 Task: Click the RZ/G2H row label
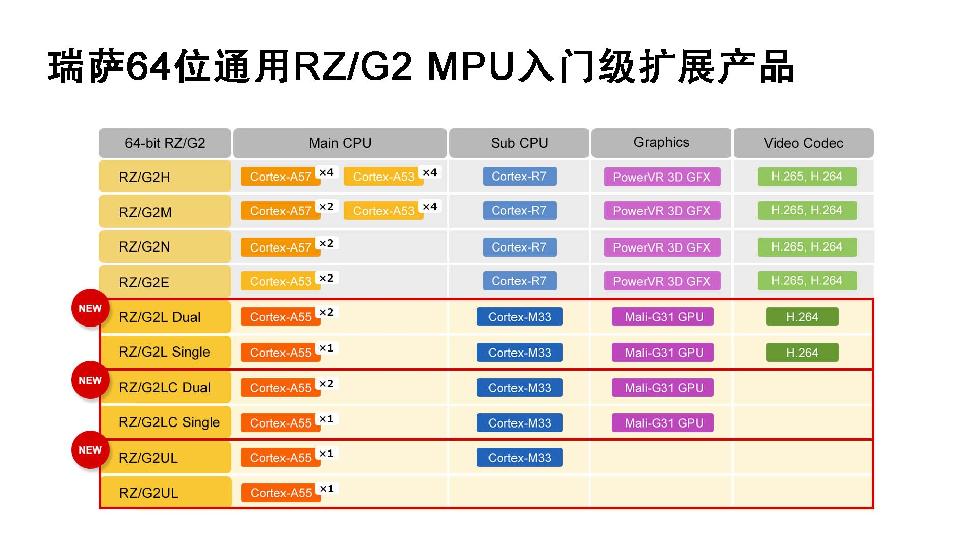[145, 177]
